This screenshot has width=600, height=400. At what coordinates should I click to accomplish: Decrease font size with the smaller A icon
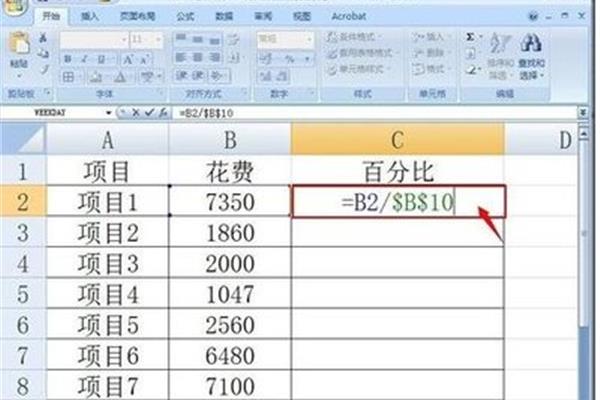[144, 59]
